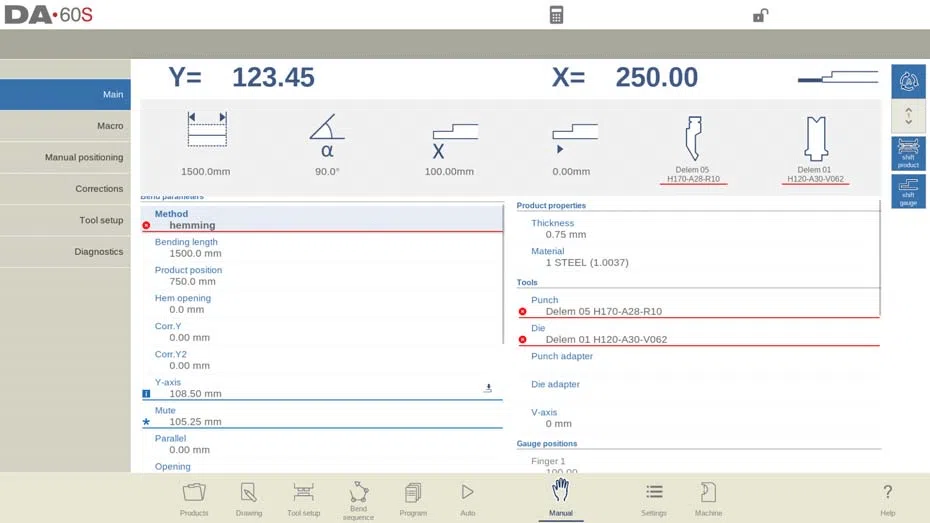
Task: Edit the Y-axis 108.50 mm field
Action: pyautogui.click(x=322, y=388)
